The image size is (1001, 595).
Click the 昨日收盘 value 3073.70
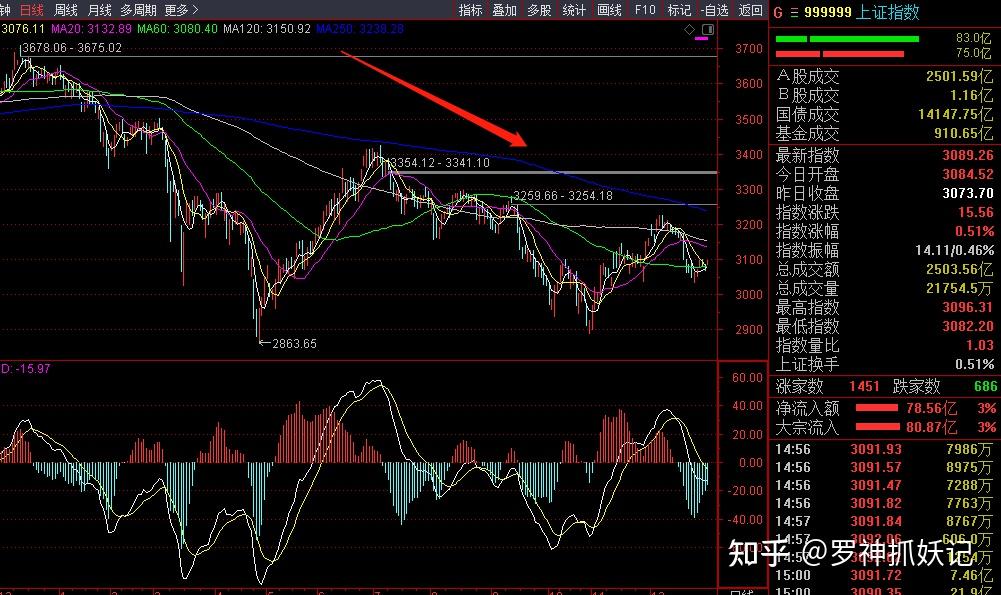click(x=968, y=193)
